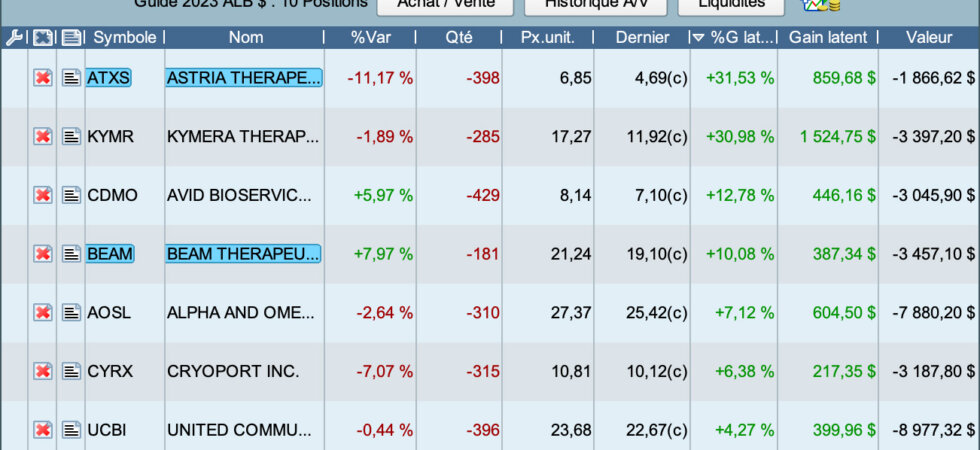Click the +7,97 % variation value

tap(383, 254)
